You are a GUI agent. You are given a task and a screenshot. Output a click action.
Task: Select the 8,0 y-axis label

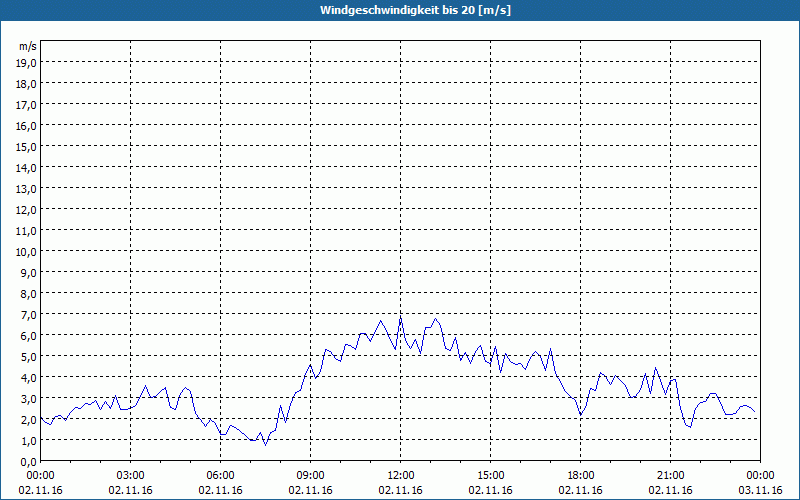[x=29, y=294]
